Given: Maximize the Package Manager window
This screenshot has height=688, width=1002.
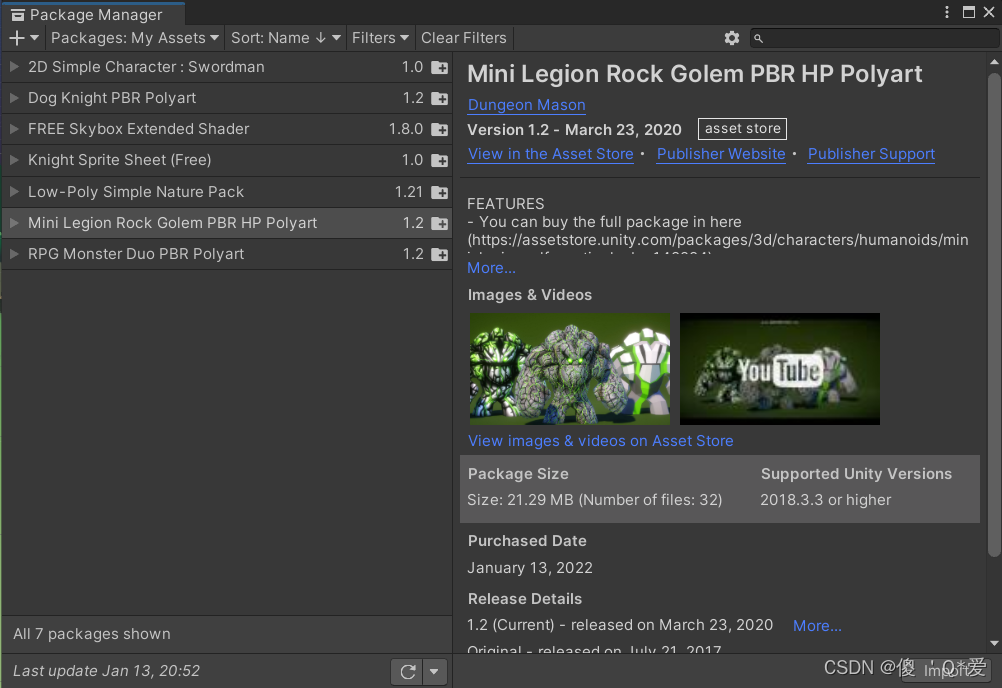Looking at the screenshot, I should point(969,12).
